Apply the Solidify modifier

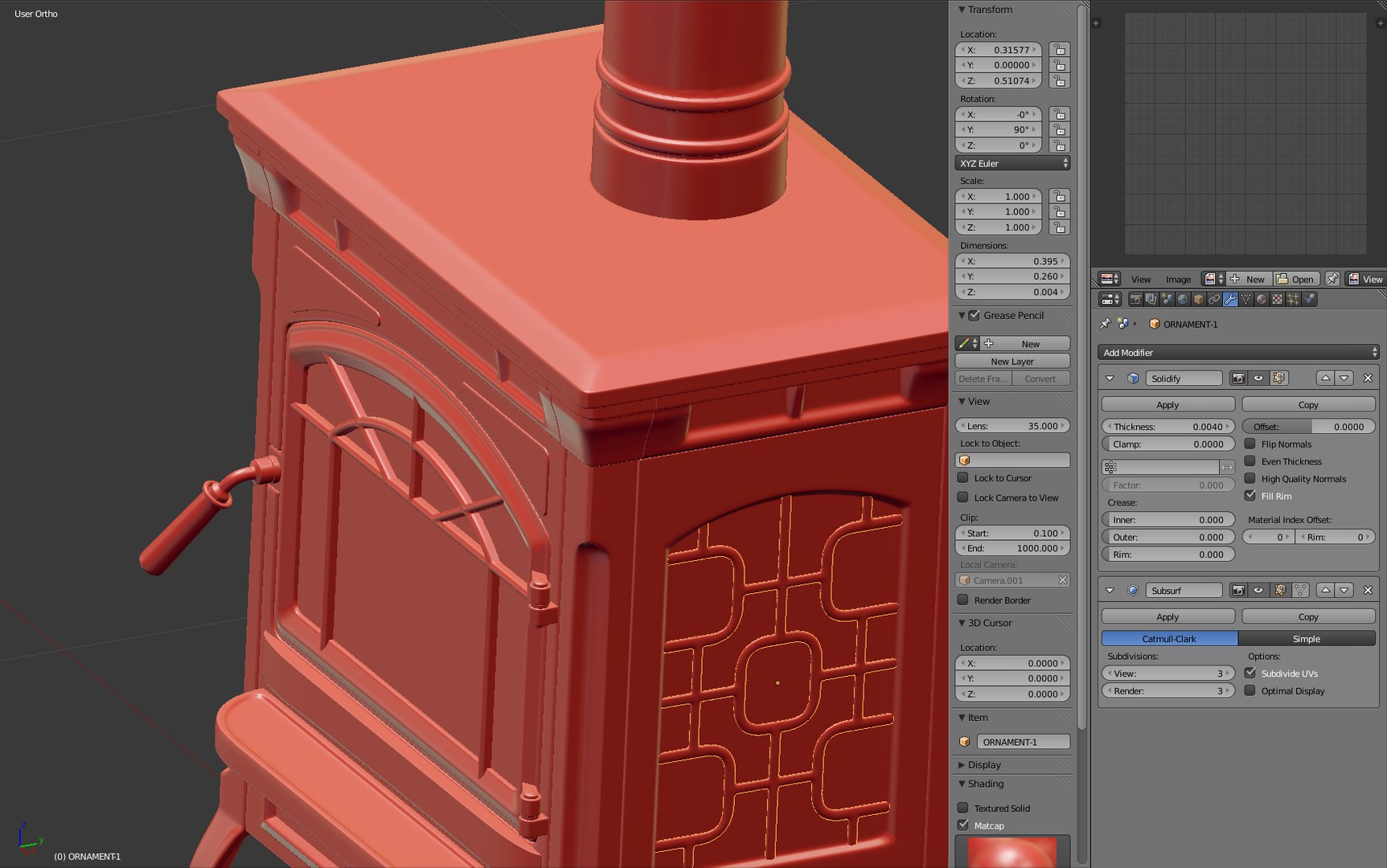(x=1167, y=404)
